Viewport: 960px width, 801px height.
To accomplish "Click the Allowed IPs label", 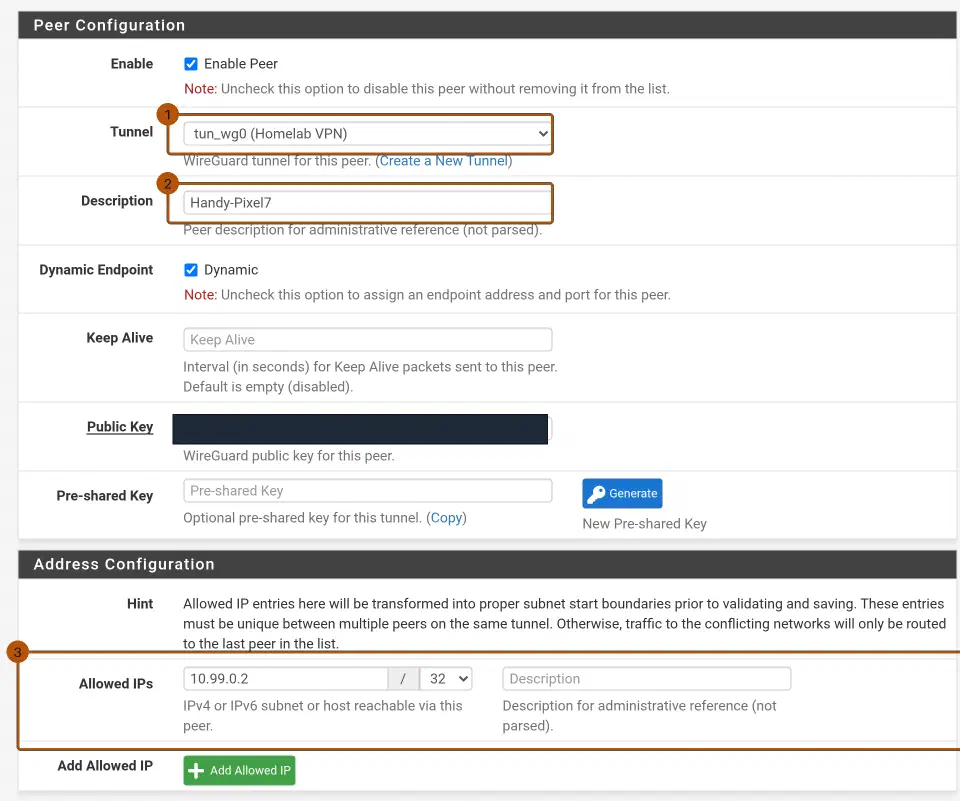I will (116, 683).
